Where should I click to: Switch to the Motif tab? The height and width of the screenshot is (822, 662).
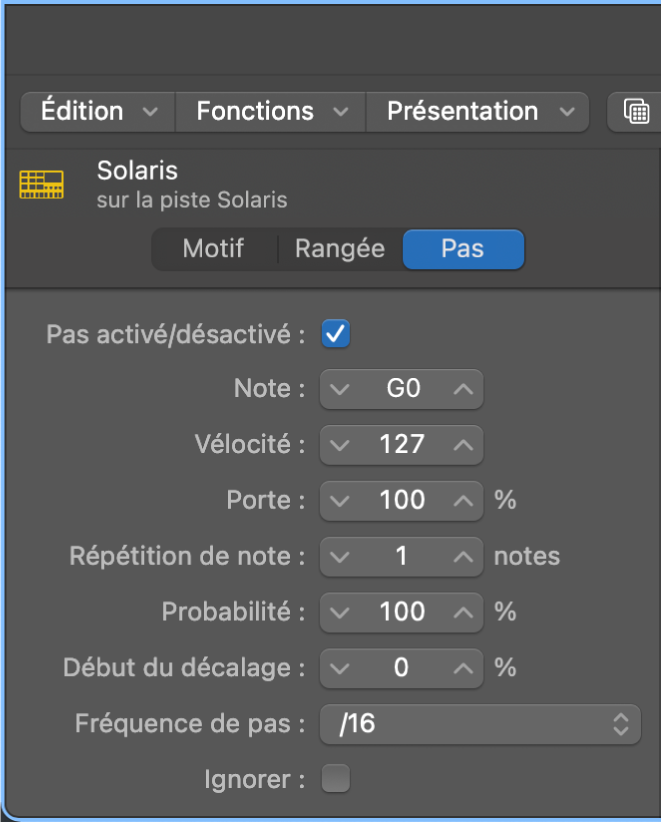214,249
